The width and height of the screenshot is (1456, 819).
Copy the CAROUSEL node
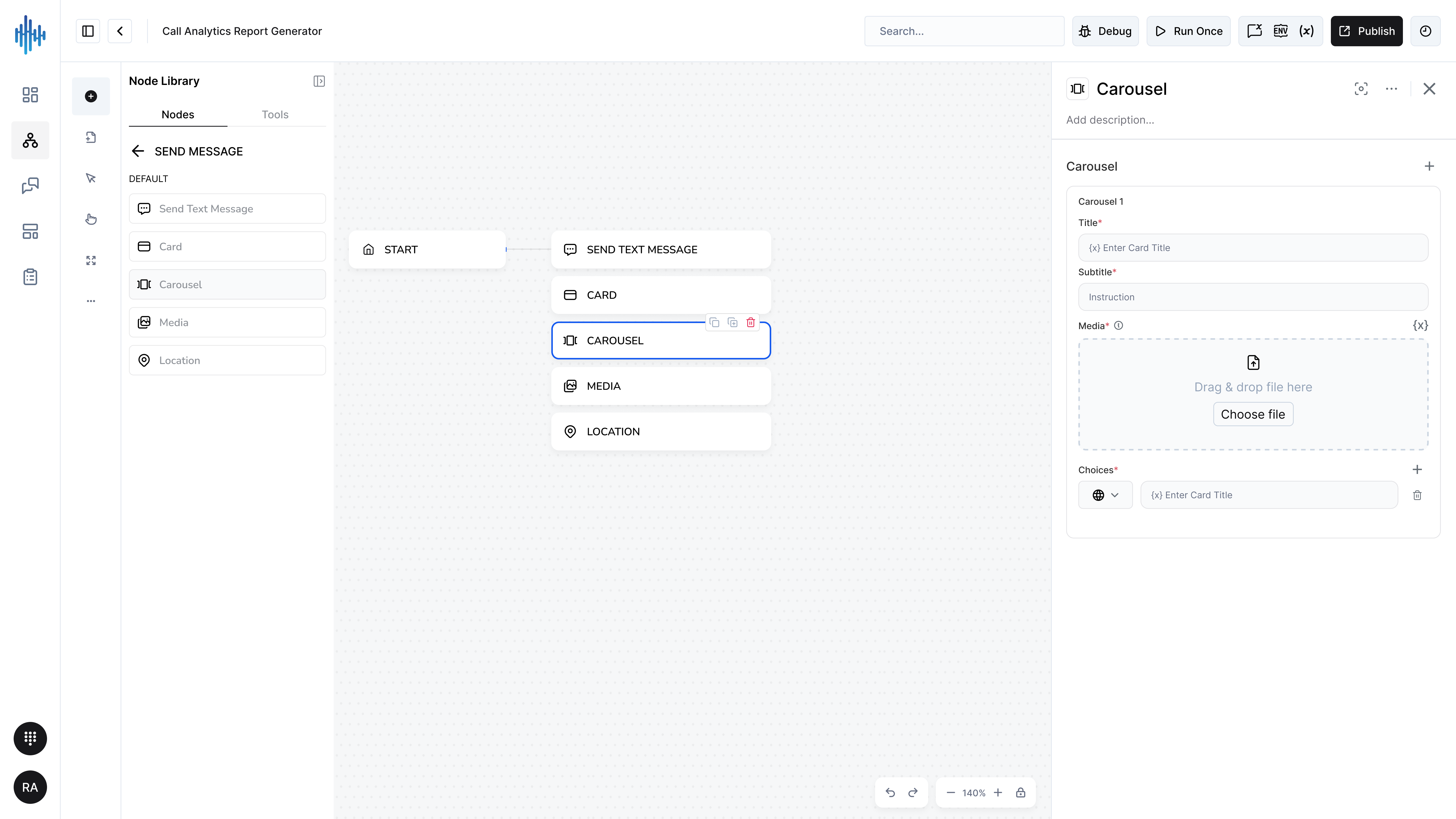714,322
